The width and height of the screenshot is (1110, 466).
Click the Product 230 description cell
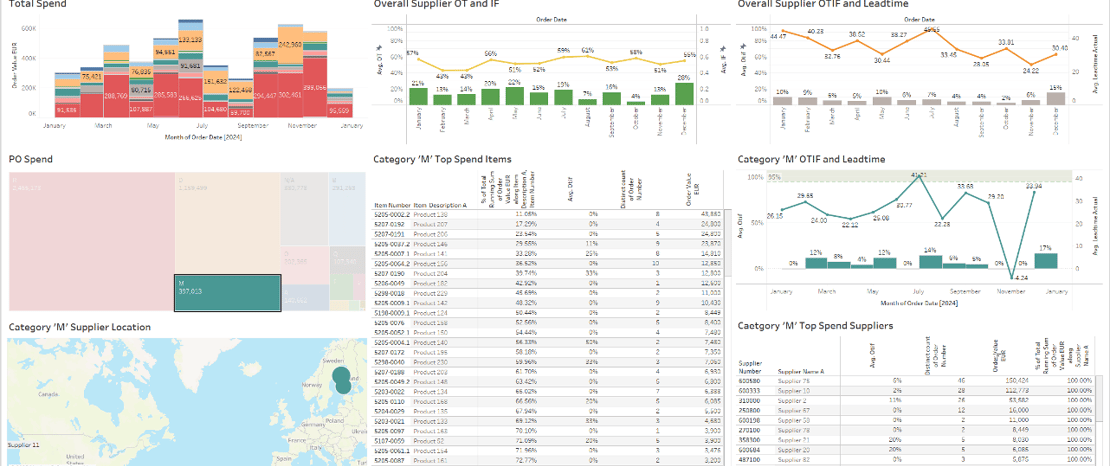click(x=430, y=361)
